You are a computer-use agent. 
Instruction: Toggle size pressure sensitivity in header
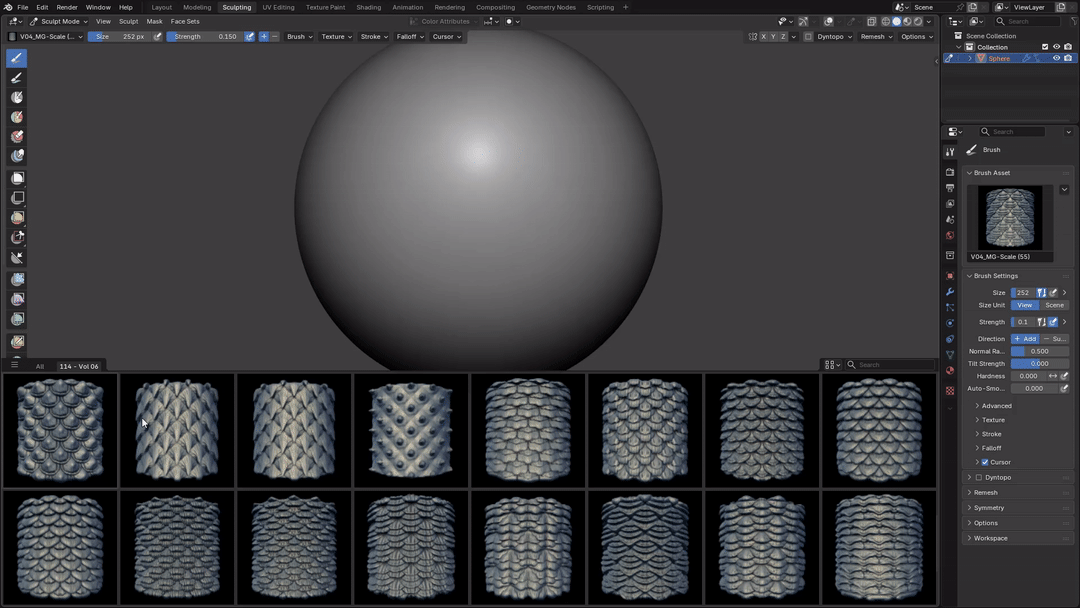tap(158, 36)
